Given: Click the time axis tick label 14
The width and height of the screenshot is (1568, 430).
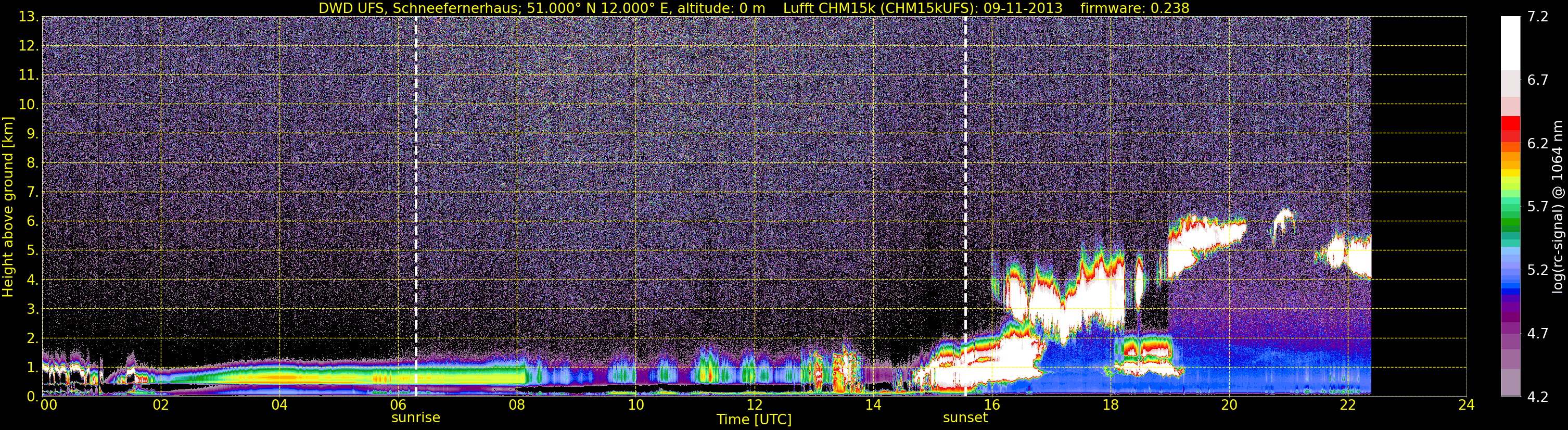Looking at the screenshot, I should (x=873, y=406).
